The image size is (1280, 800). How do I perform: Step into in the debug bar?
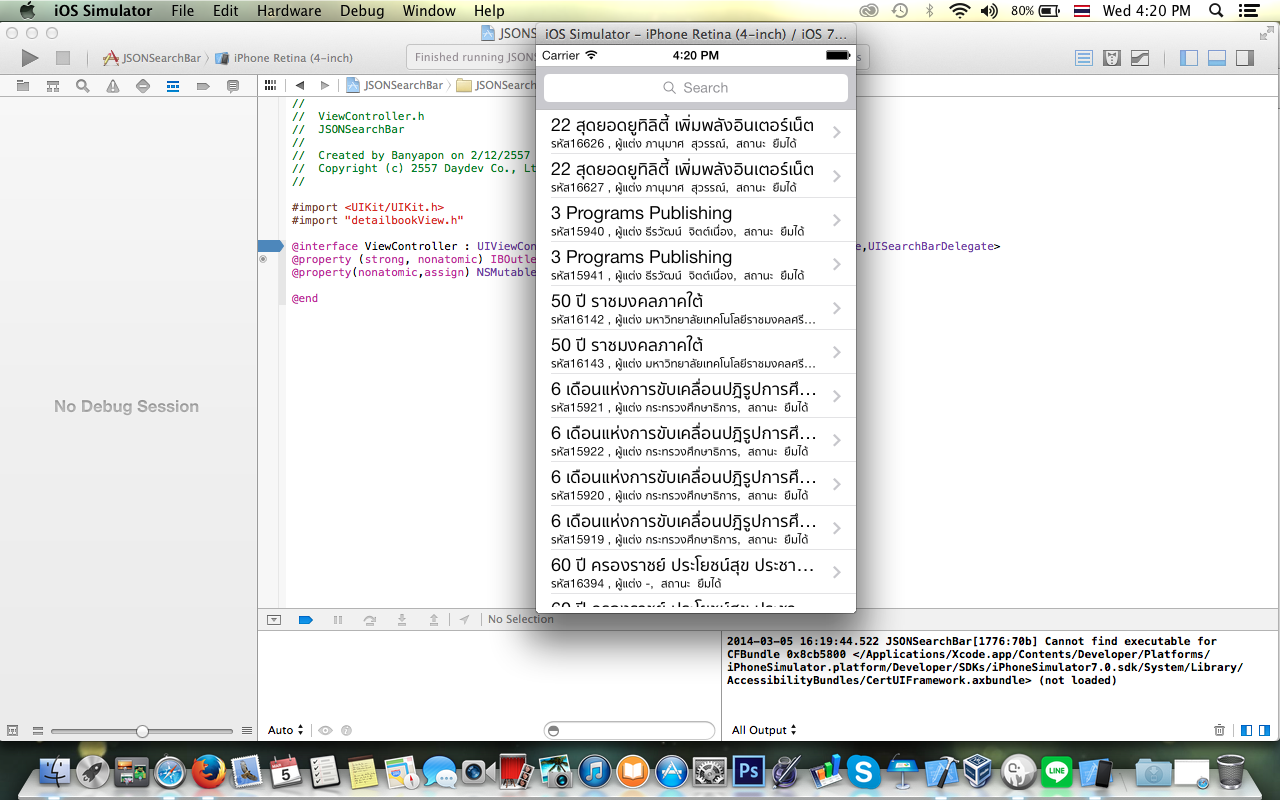click(x=402, y=620)
